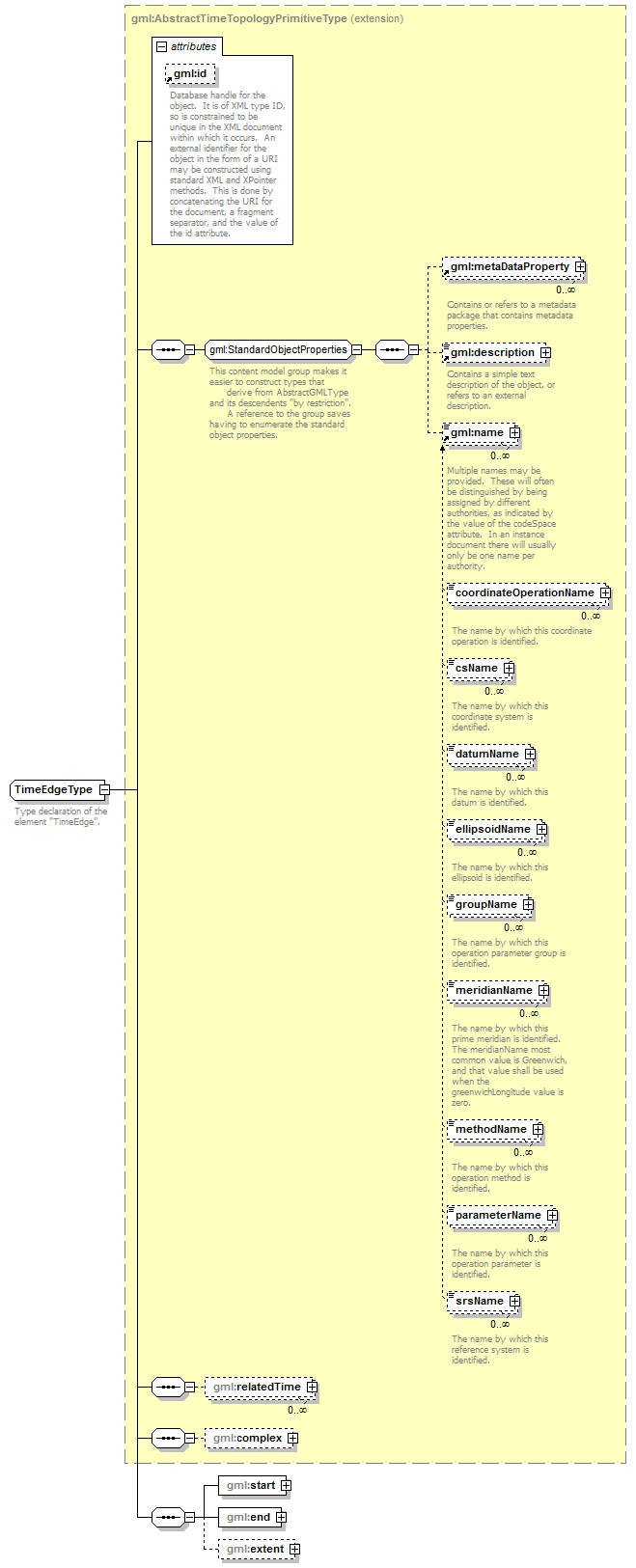Click the TimeEdgeType root element
Screen dimensions: 636x1568
click(x=54, y=790)
